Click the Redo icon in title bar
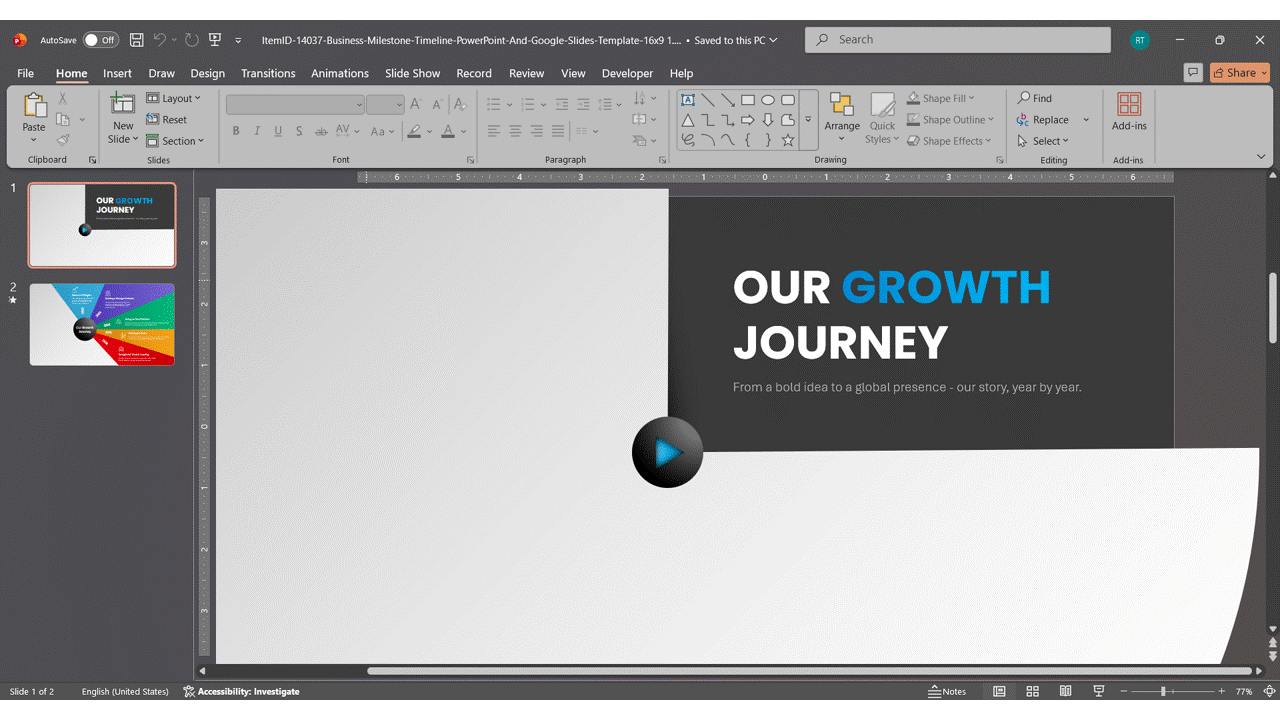The width and height of the screenshot is (1280, 720). pos(192,40)
